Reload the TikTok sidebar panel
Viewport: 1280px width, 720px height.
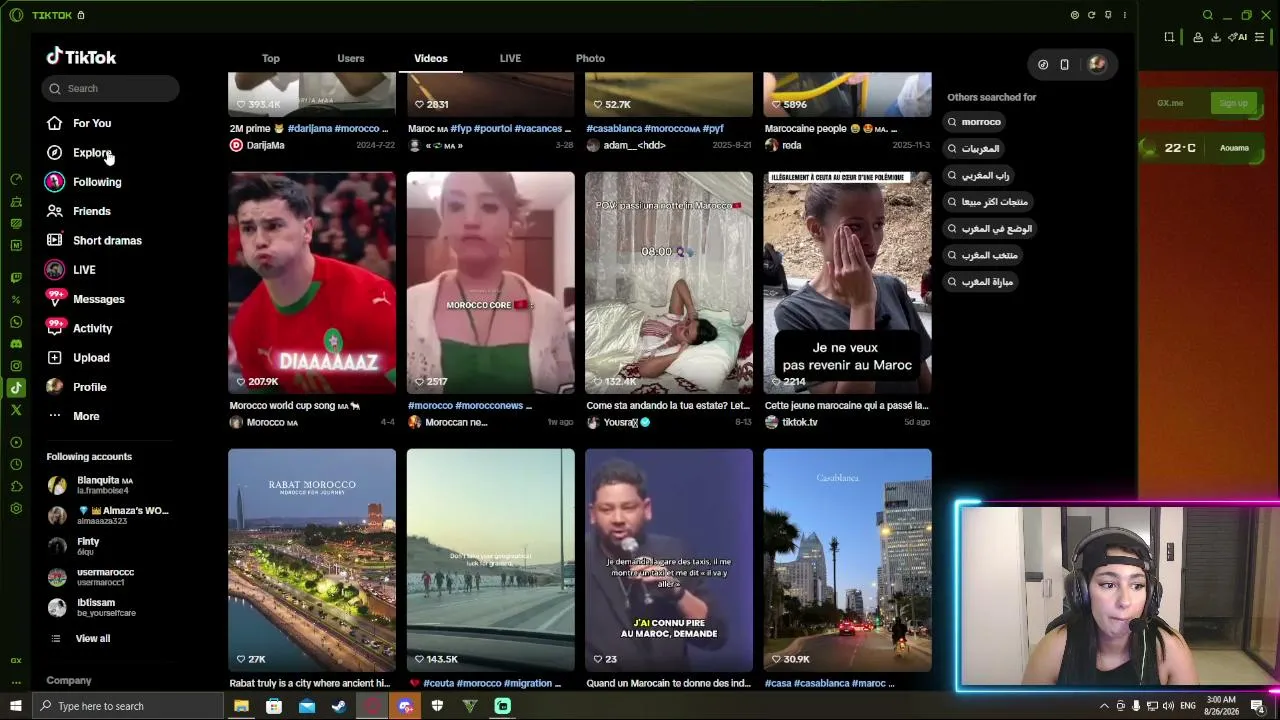tap(1091, 15)
